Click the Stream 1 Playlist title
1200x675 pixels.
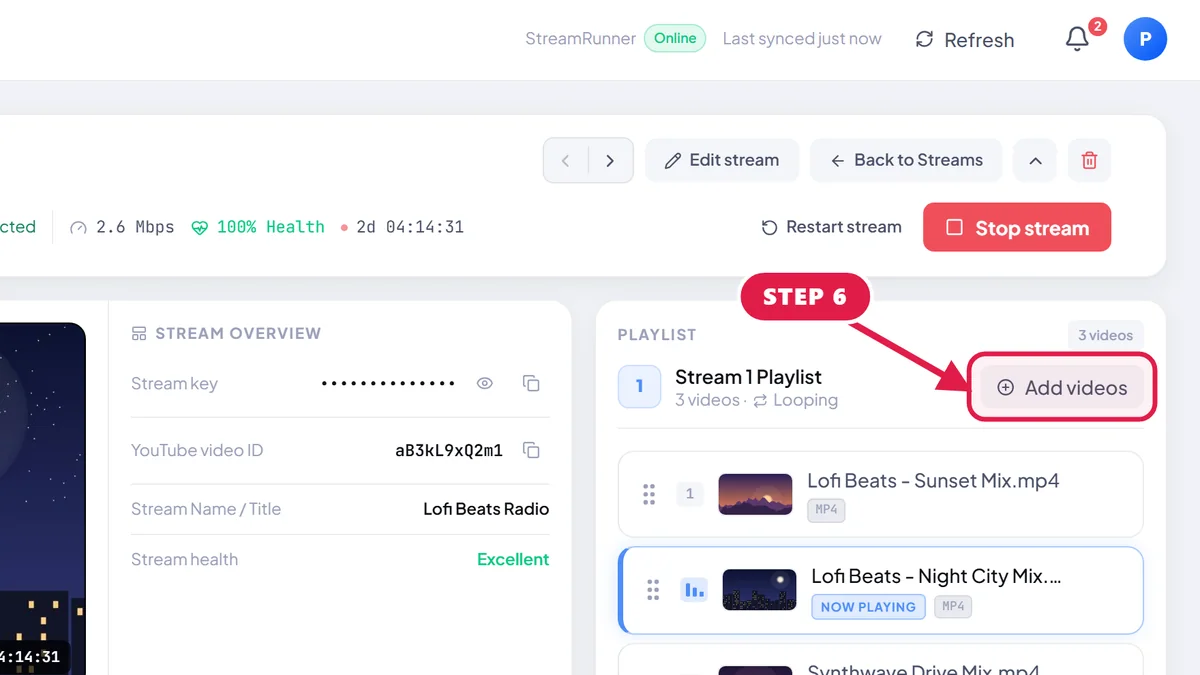(x=748, y=377)
